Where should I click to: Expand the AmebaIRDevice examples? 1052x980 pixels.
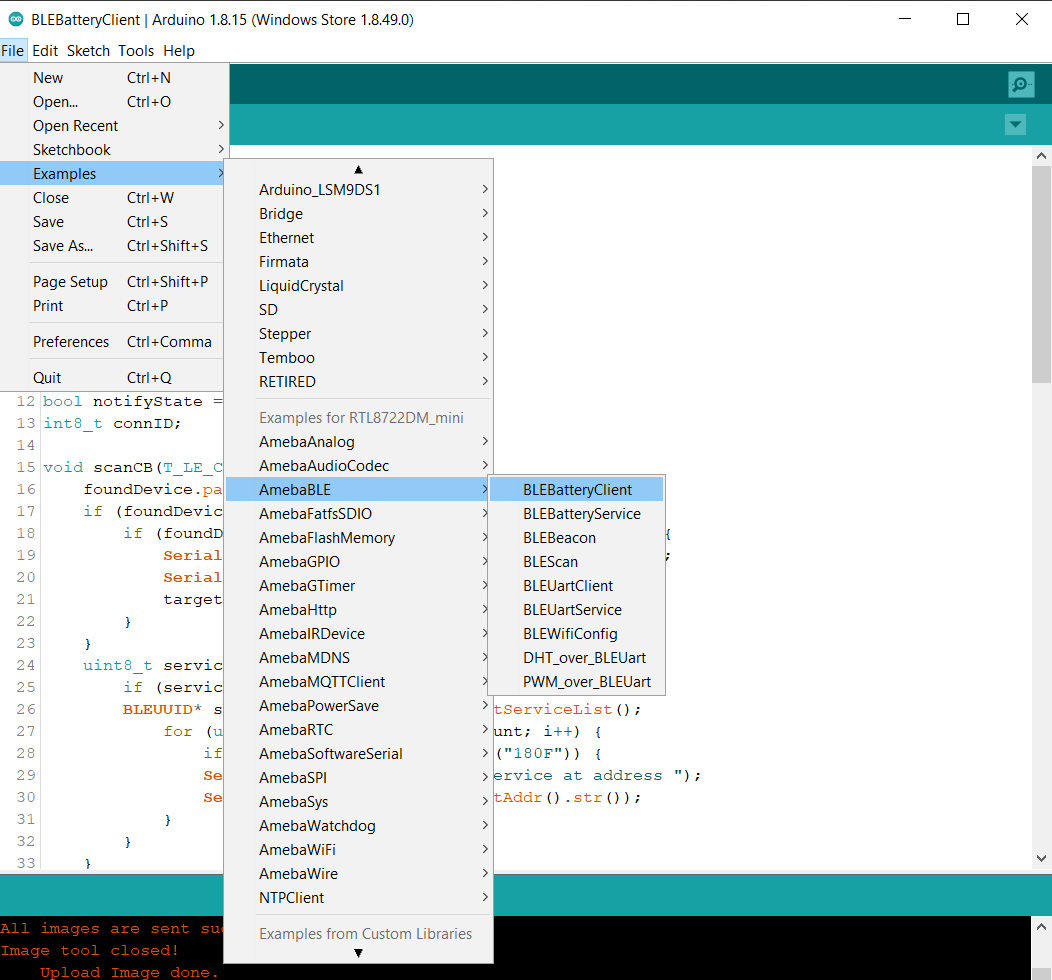pos(358,634)
